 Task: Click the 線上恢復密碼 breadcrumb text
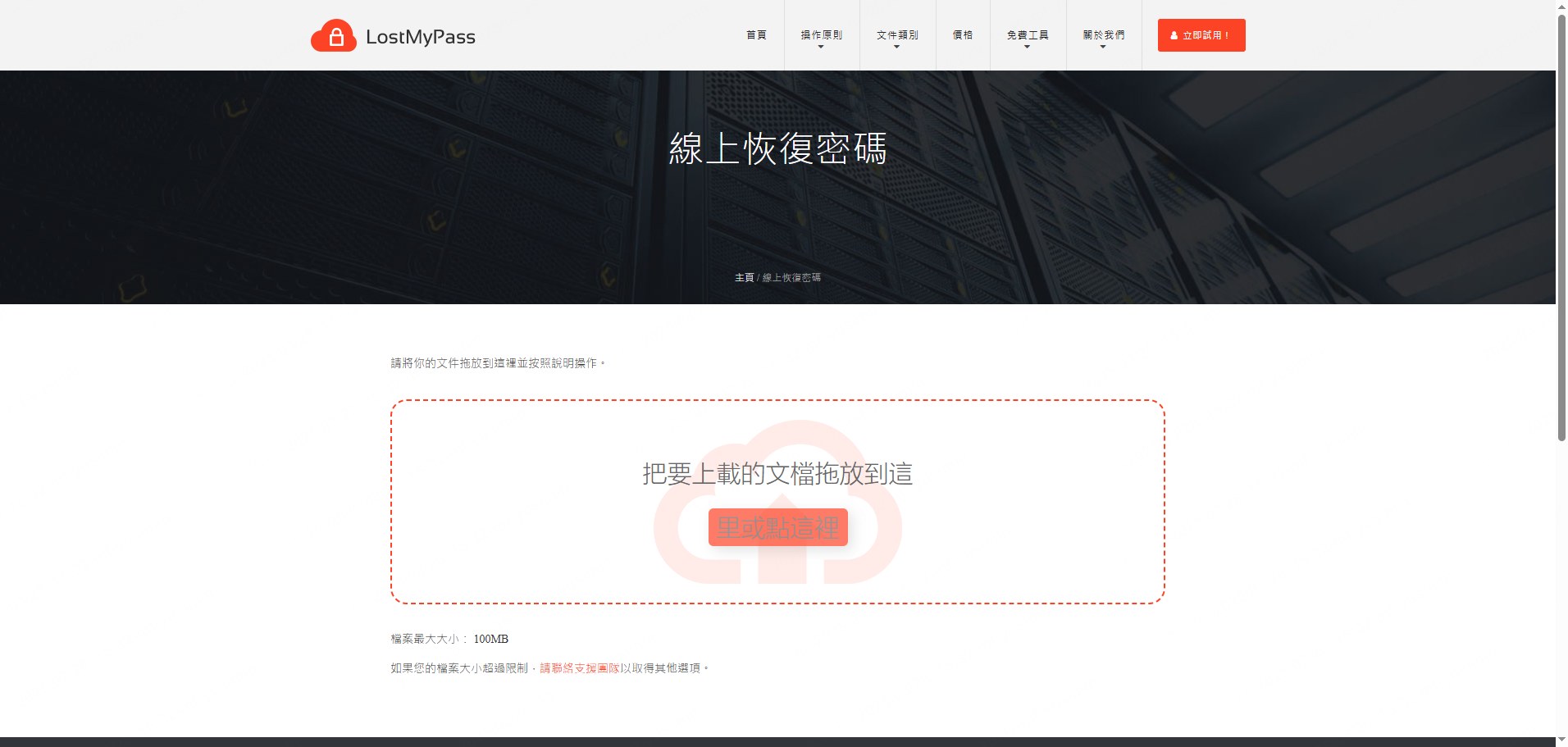tap(791, 278)
